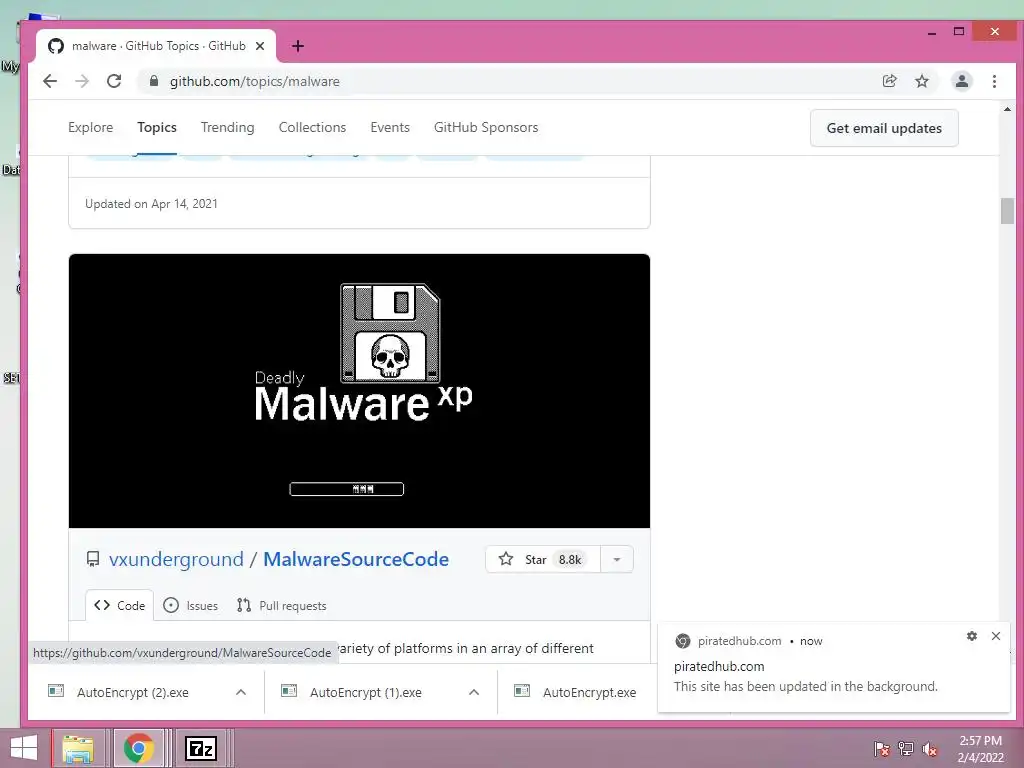
Task: Select the Topics navigation item
Action: [157, 127]
